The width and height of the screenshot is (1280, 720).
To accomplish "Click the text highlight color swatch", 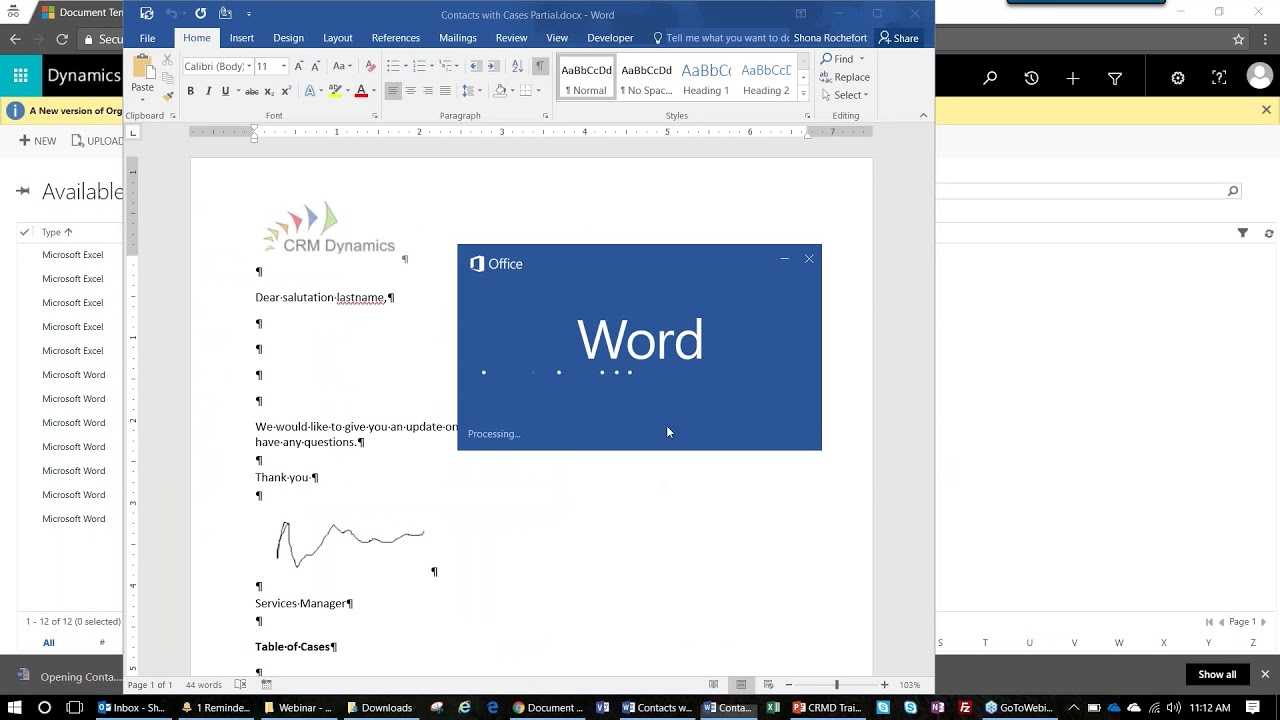I will pos(335,91).
